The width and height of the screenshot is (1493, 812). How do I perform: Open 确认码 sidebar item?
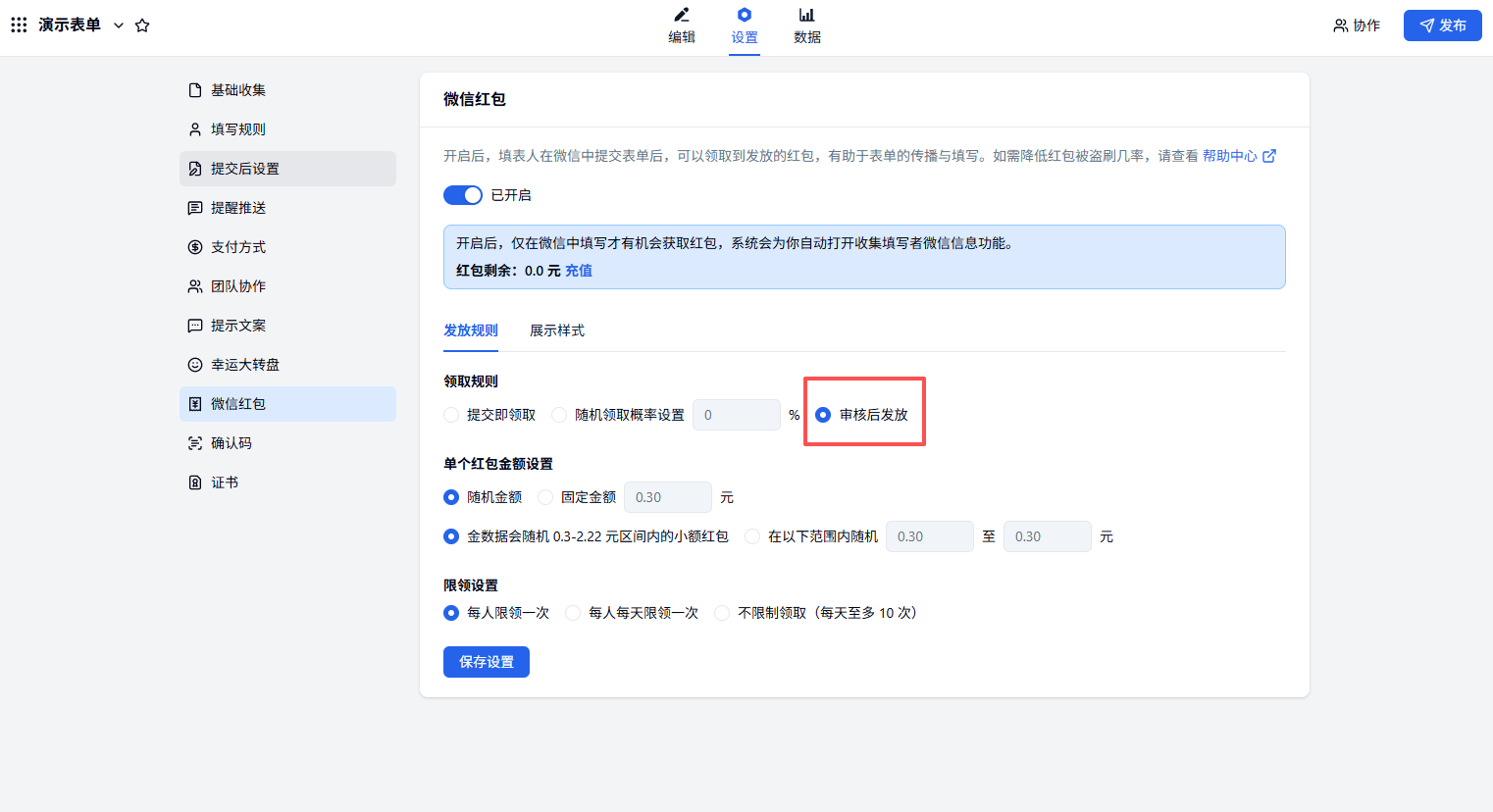click(x=232, y=443)
